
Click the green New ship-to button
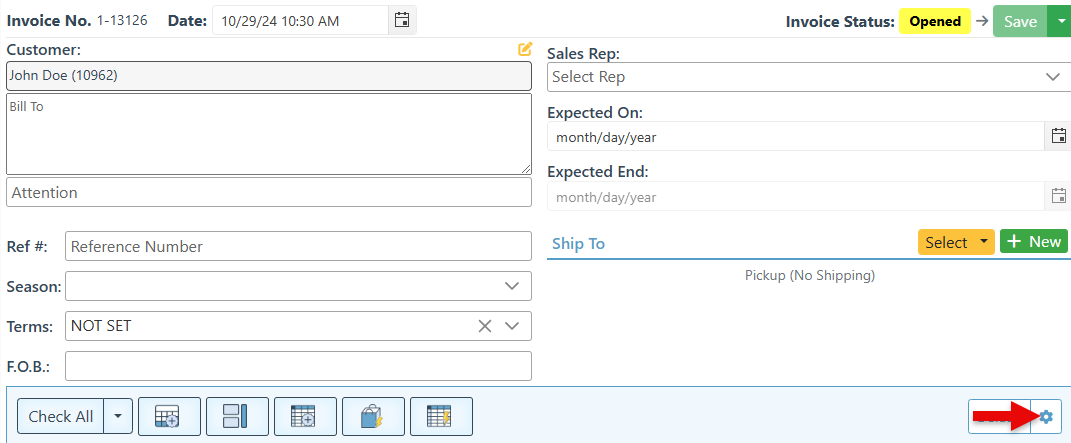tap(1033, 242)
